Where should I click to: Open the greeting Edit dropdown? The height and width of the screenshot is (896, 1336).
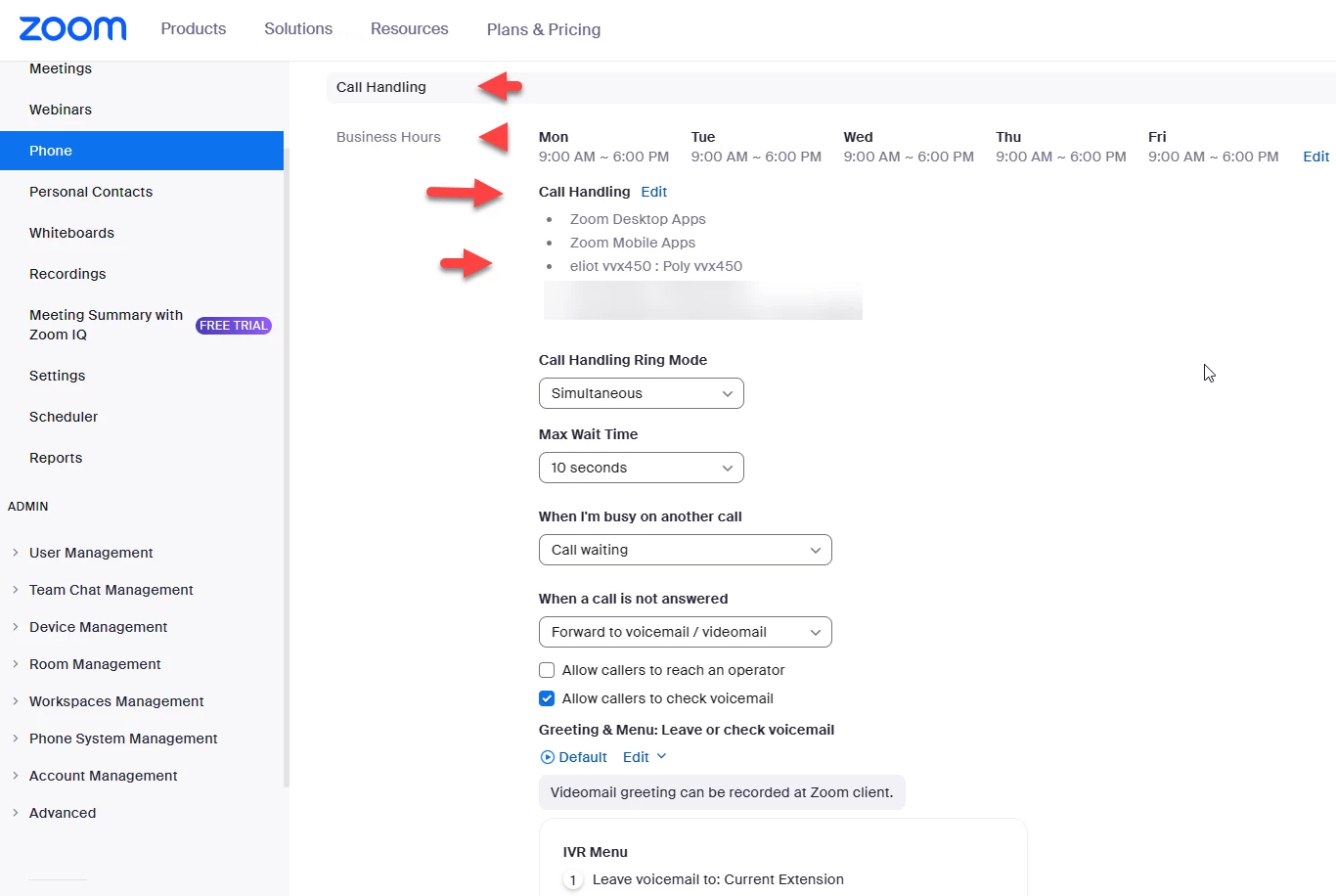(645, 757)
